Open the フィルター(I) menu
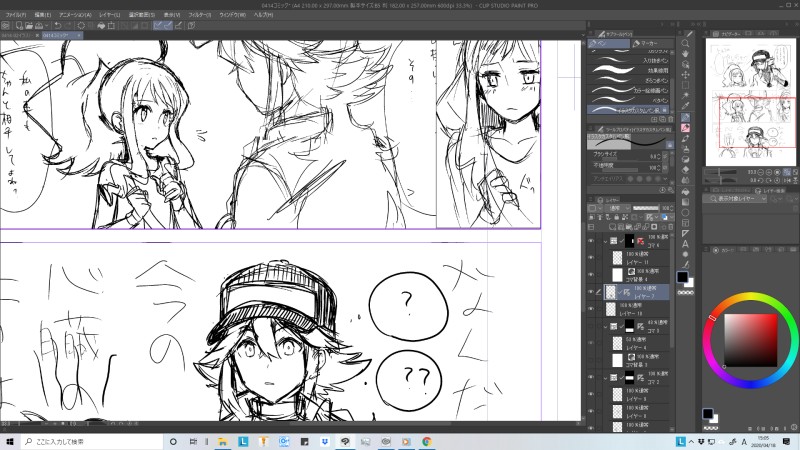 tap(199, 15)
